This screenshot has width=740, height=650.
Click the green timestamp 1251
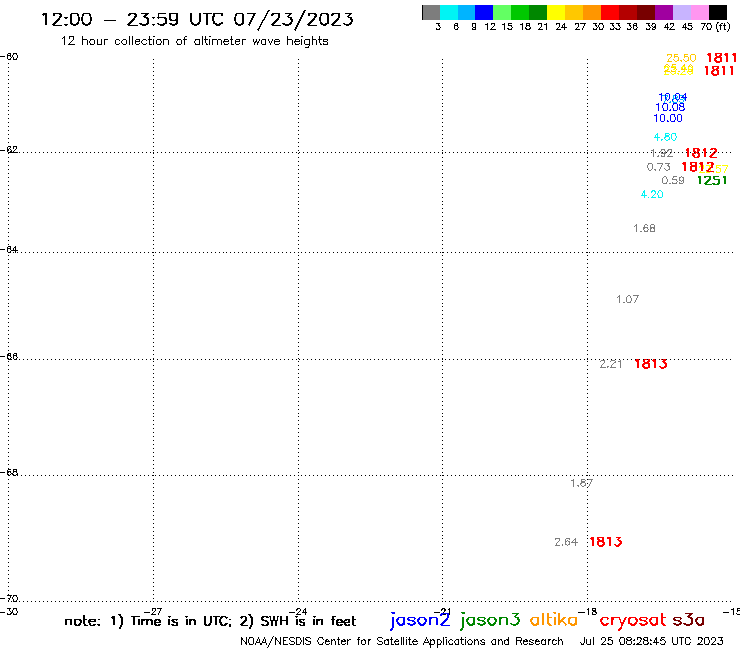(712, 180)
